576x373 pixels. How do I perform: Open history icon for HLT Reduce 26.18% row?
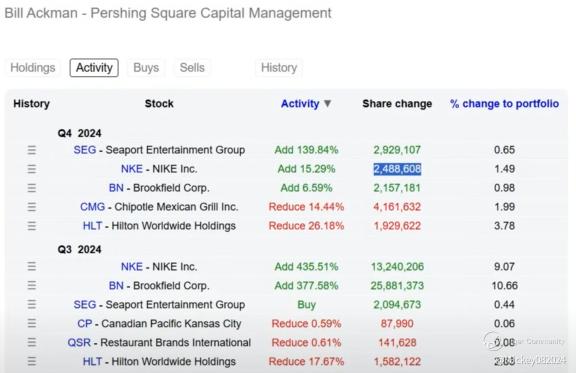coord(32,226)
